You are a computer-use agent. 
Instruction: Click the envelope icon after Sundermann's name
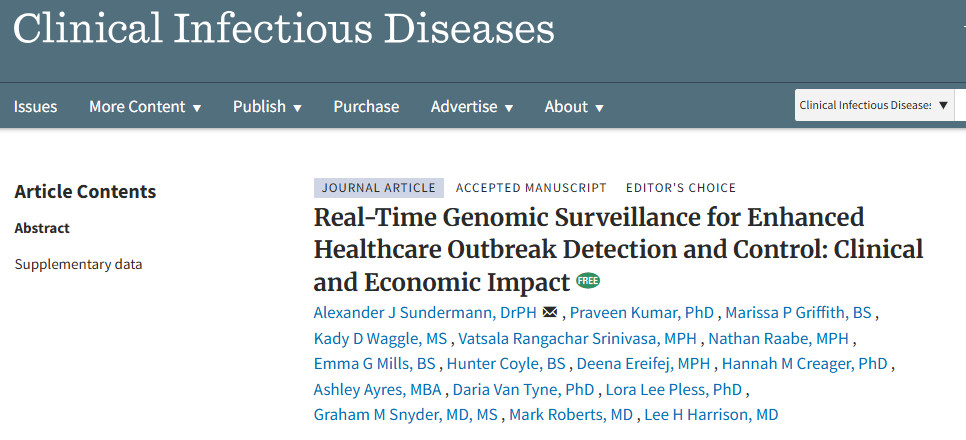(x=550, y=313)
